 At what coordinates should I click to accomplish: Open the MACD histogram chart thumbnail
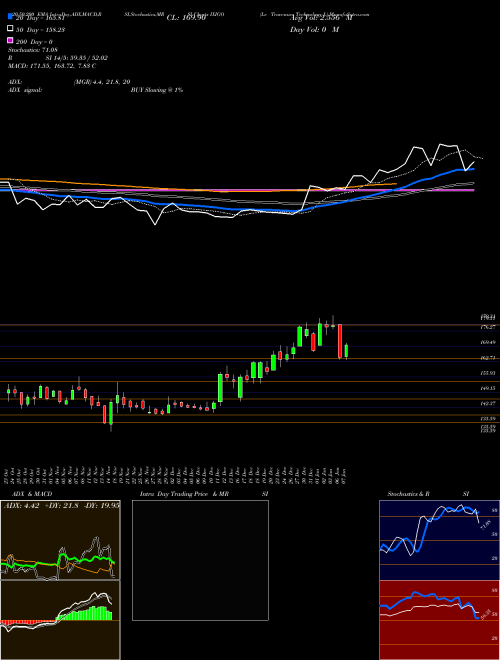60,620
